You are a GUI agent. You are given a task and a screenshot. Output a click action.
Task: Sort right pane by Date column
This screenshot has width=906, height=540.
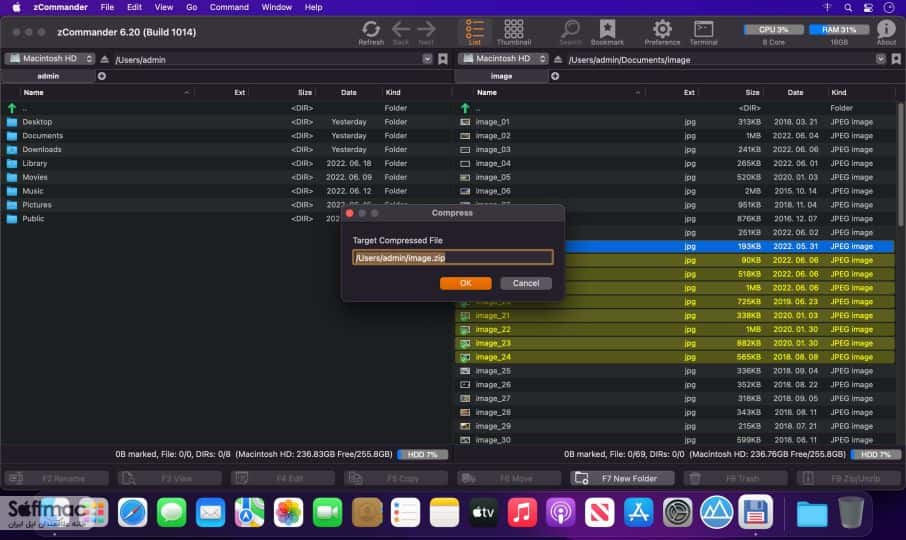(x=795, y=92)
